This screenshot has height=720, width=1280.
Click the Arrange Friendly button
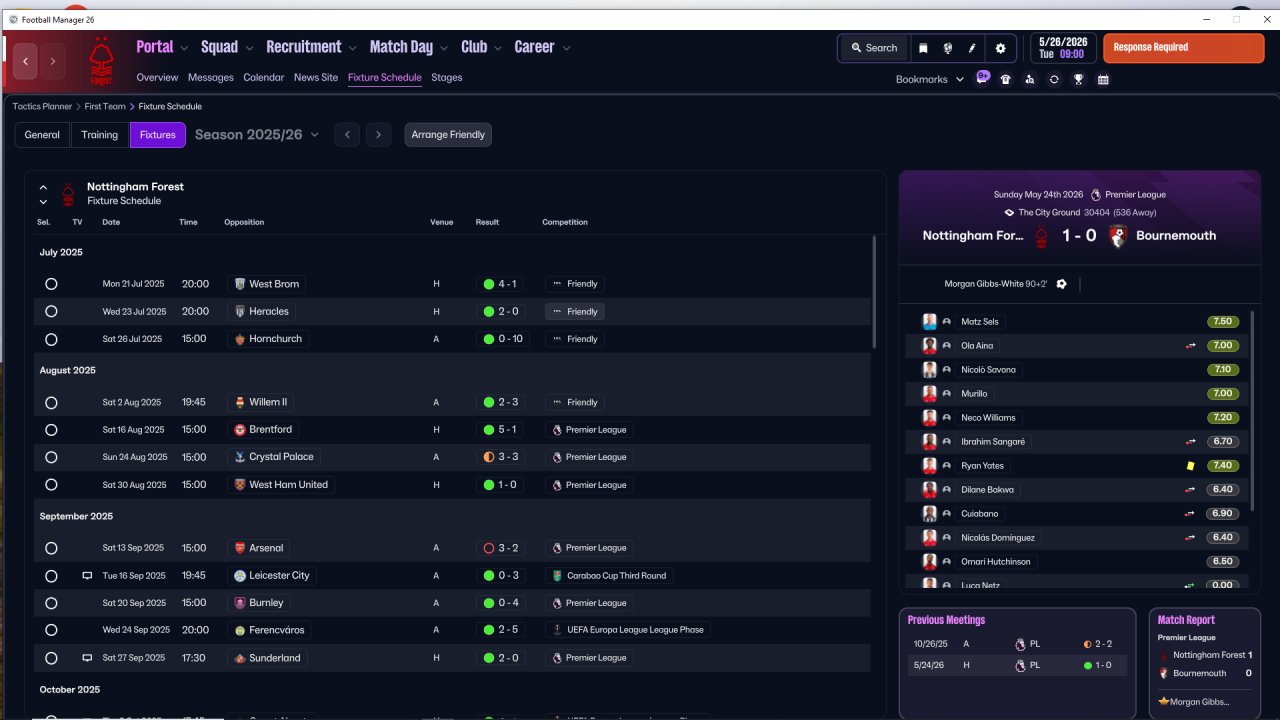(x=448, y=135)
